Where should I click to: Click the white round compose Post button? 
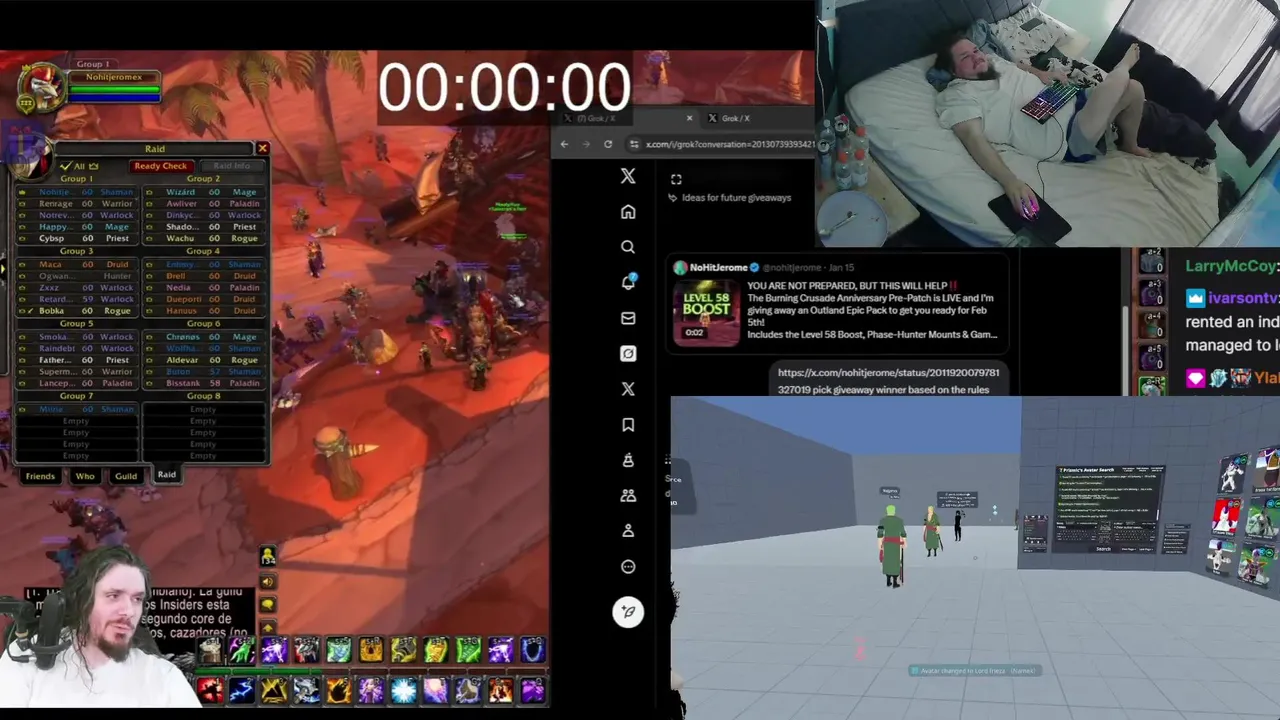point(628,612)
